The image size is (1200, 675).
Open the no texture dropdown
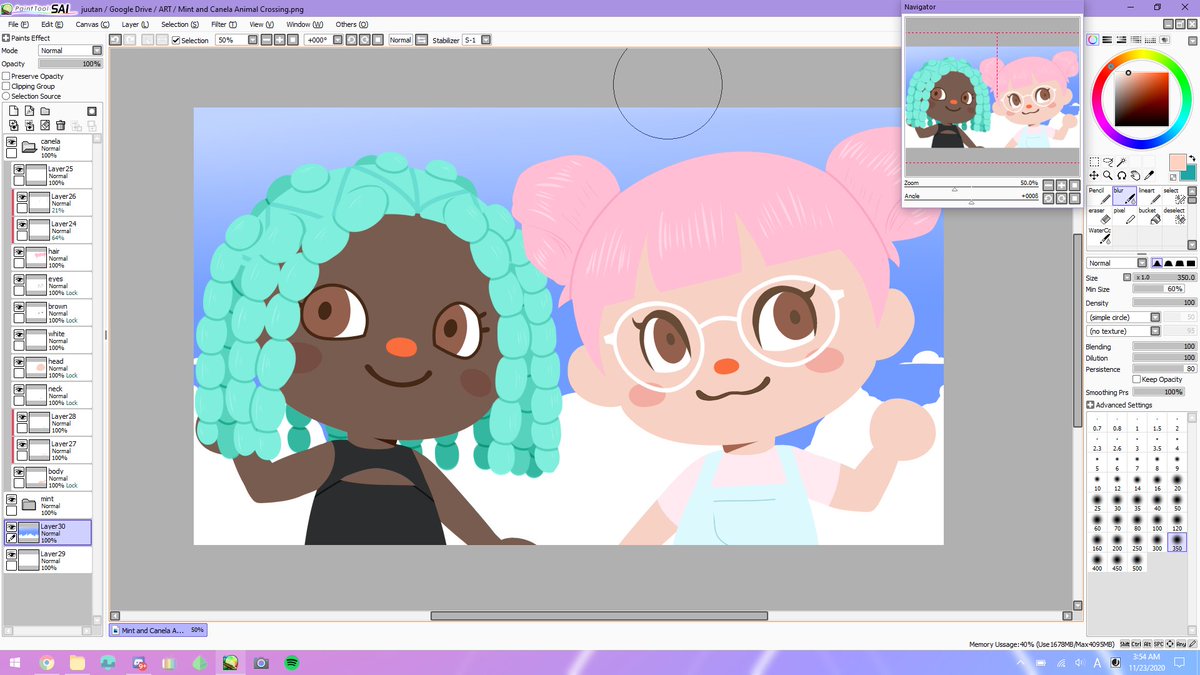tap(1155, 330)
